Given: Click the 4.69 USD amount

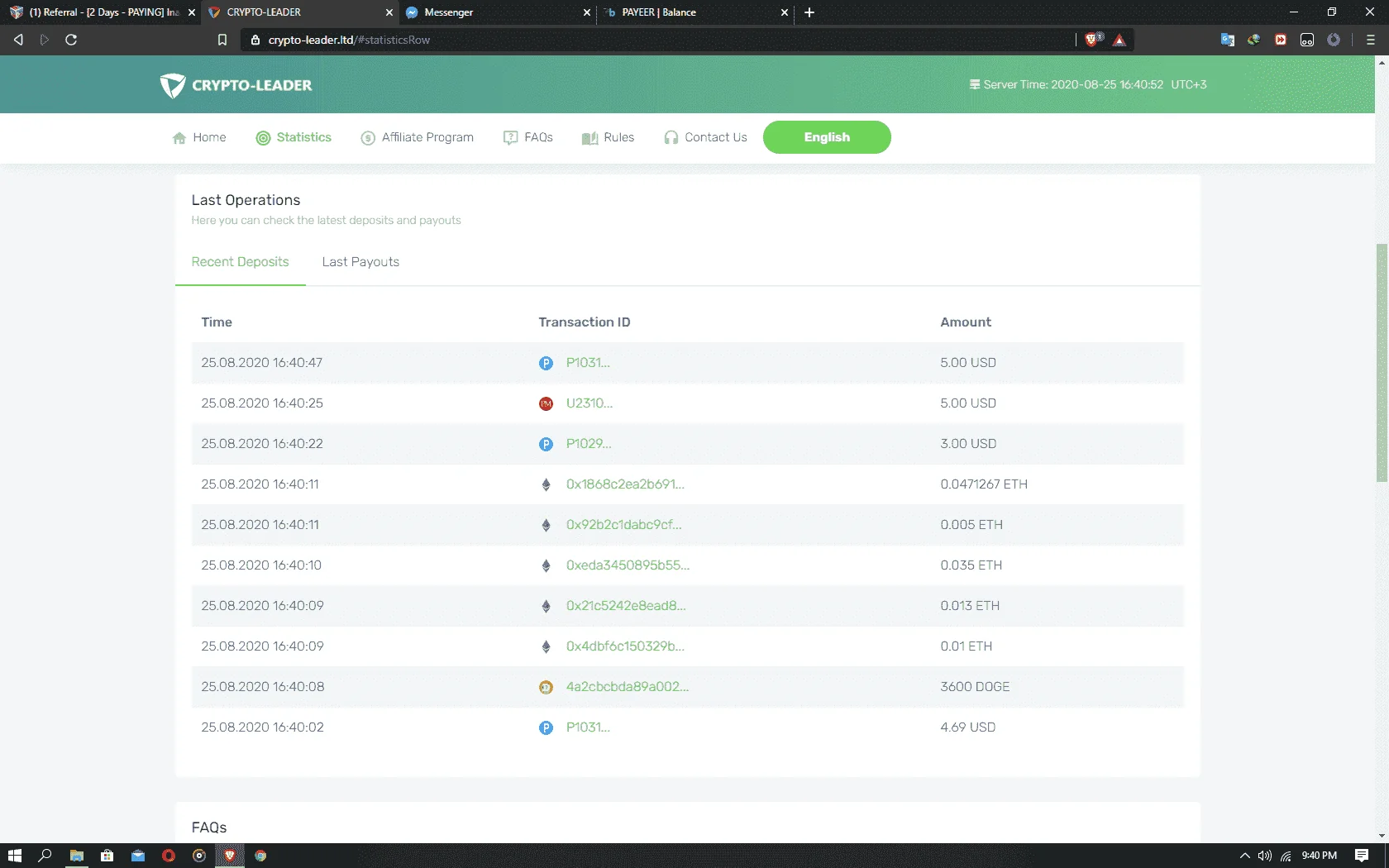Looking at the screenshot, I should (968, 727).
